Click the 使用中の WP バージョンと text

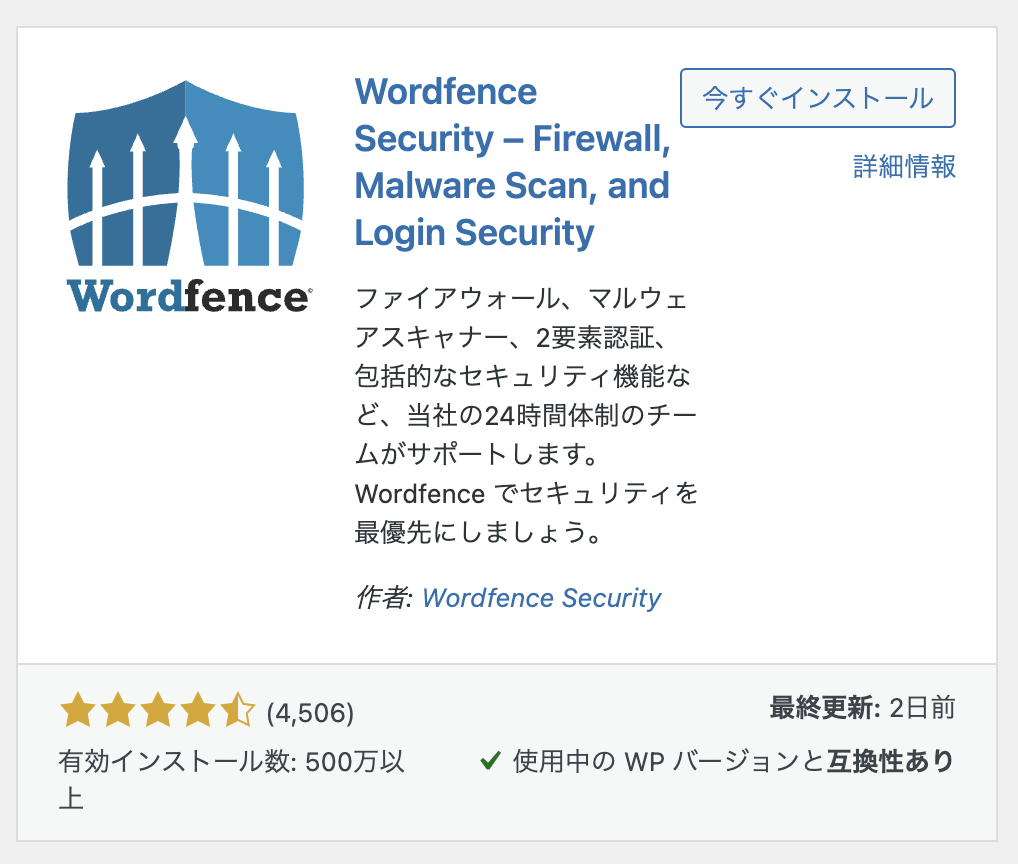point(668,761)
